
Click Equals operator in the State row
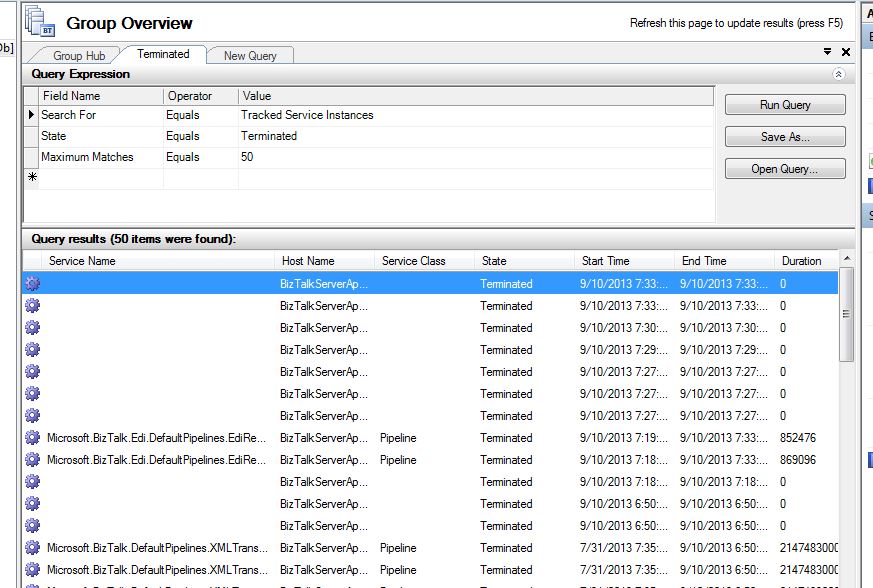pos(201,136)
